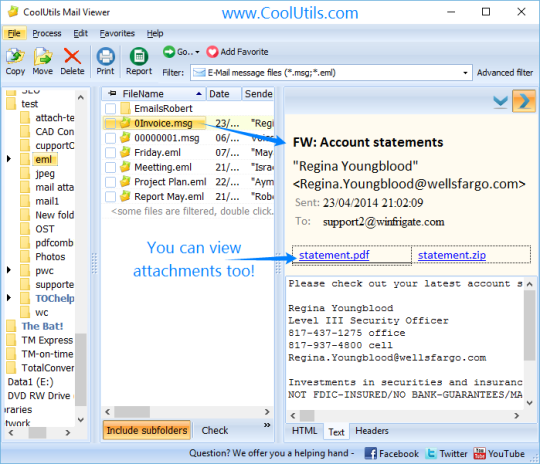The width and height of the screenshot is (540, 464).
Task: Click the Check button
Action: coord(215,430)
